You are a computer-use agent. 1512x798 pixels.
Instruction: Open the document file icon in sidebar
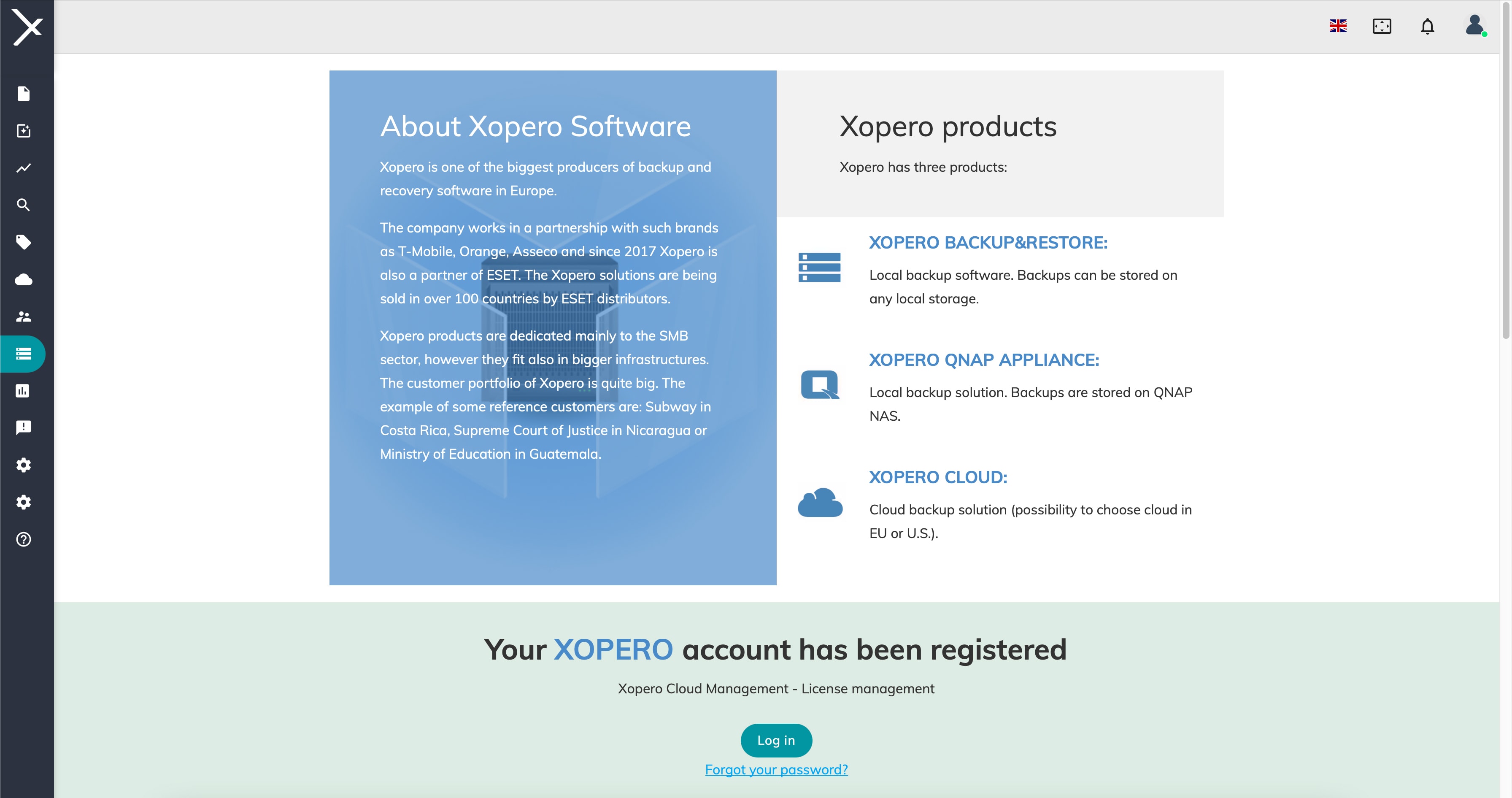24,93
